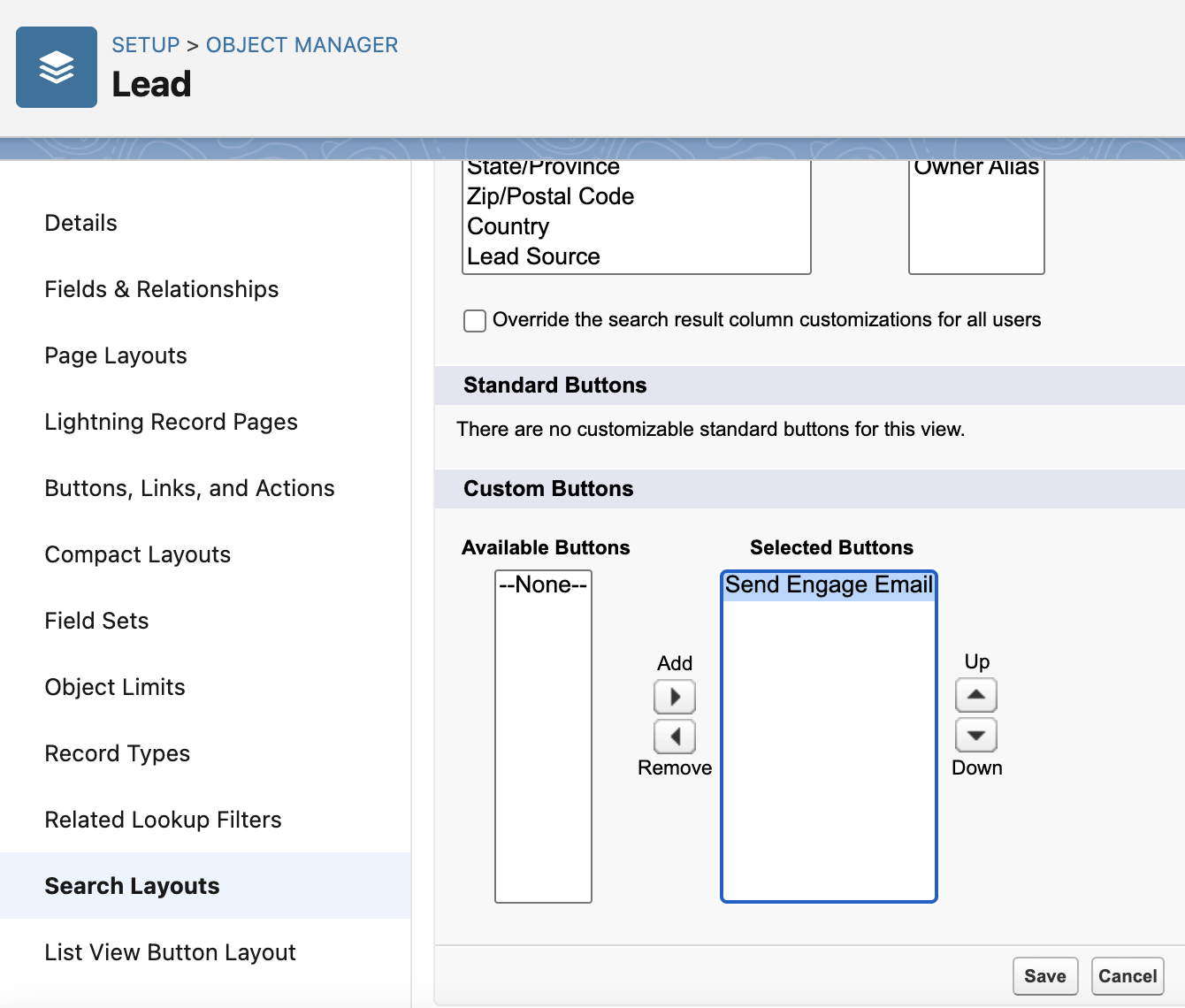
Task: Select Search Layouts sidebar item
Action: pyautogui.click(x=133, y=886)
